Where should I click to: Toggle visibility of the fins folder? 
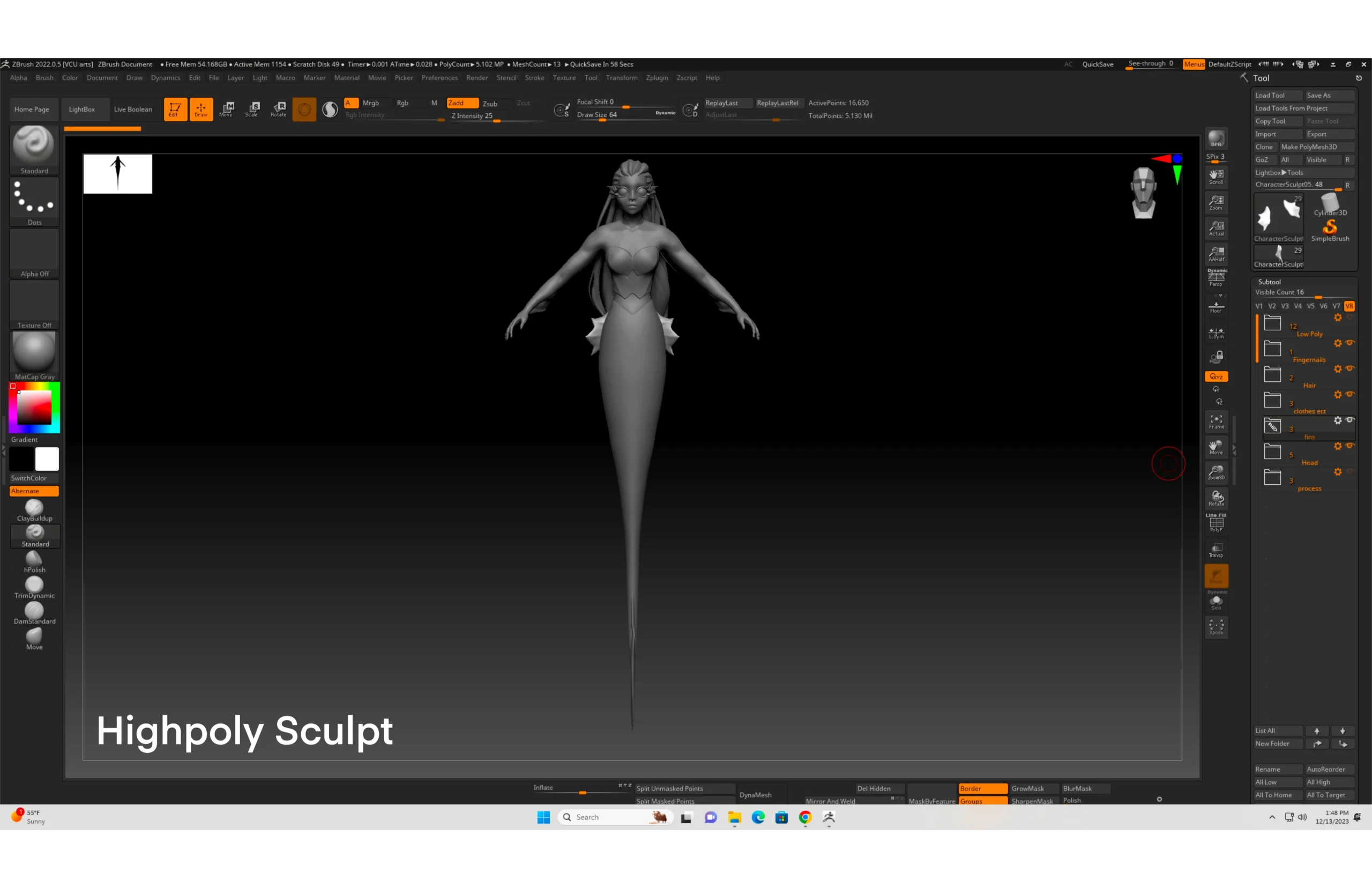click(1349, 420)
